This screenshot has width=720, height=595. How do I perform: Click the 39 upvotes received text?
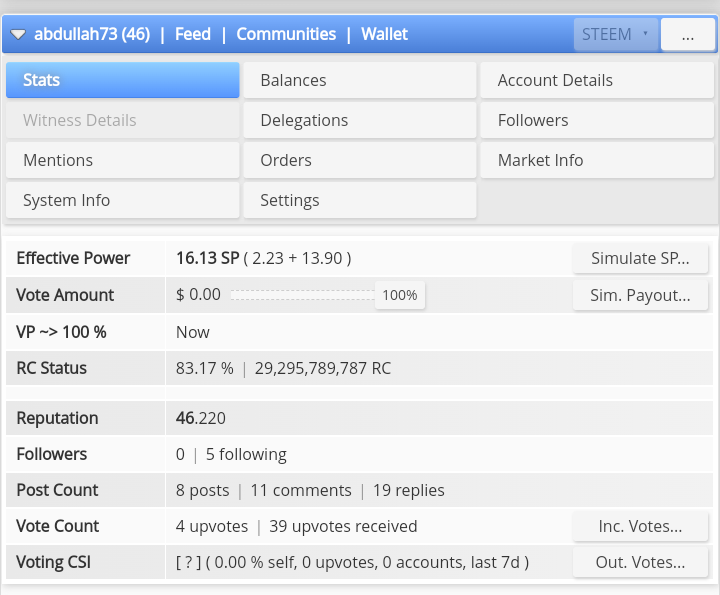(343, 526)
